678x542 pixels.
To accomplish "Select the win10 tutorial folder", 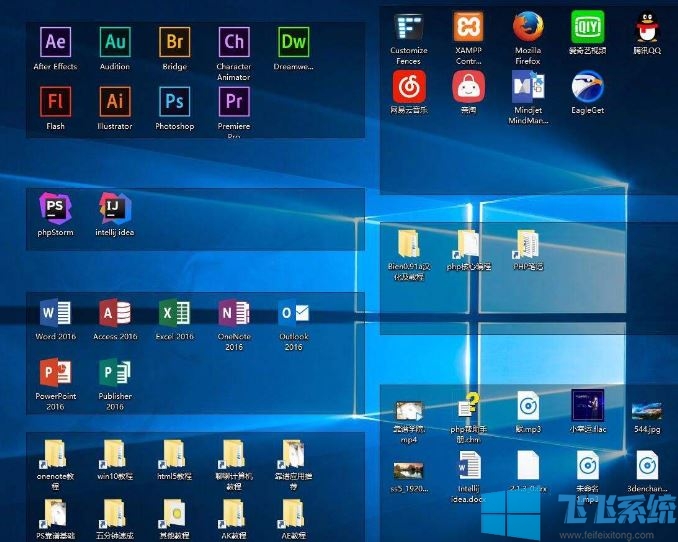I will tap(115, 455).
